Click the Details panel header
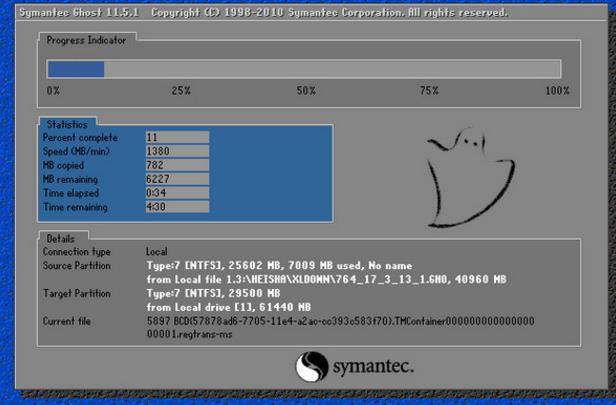The width and height of the screenshot is (616, 405). click(x=61, y=239)
